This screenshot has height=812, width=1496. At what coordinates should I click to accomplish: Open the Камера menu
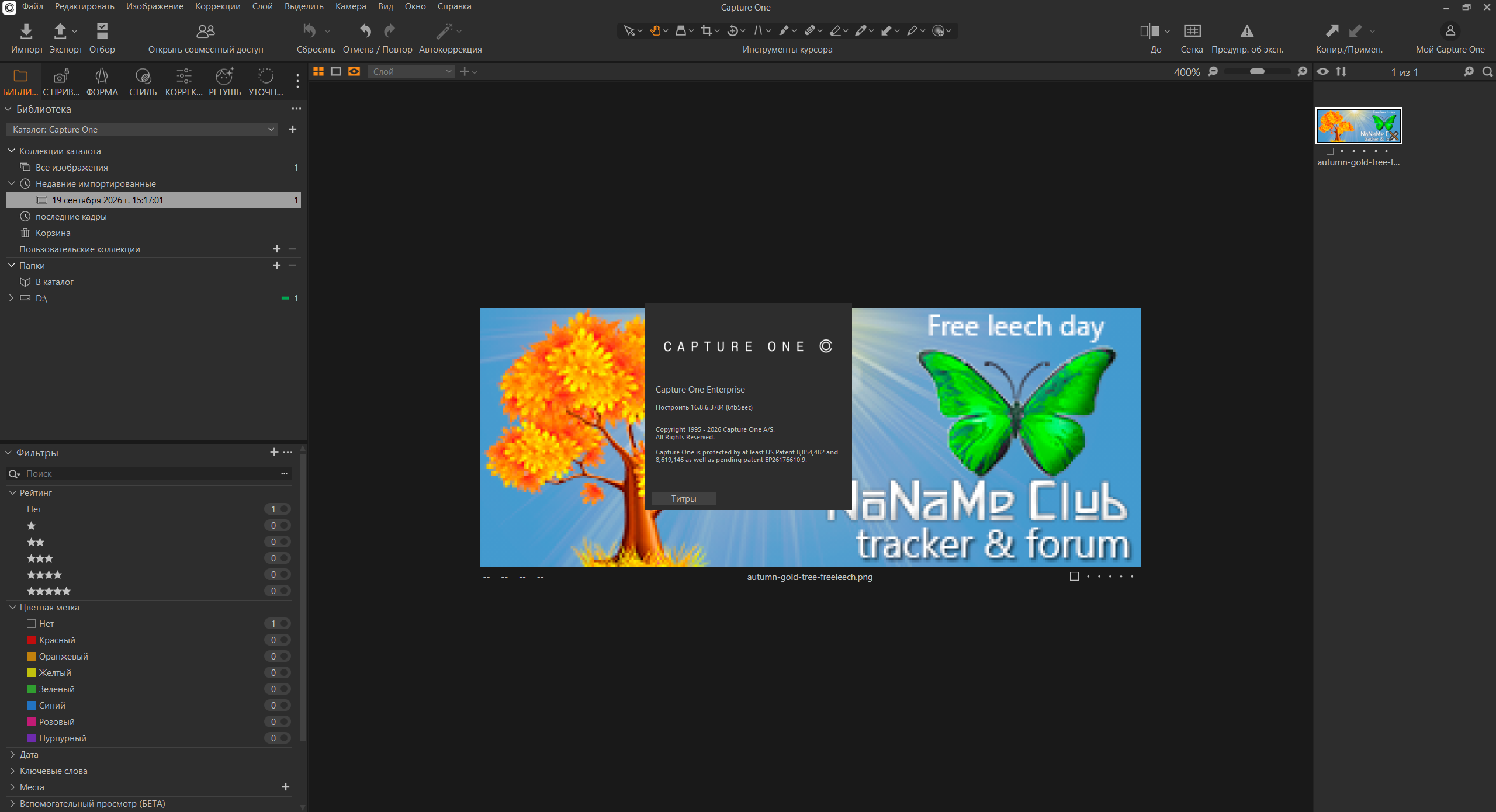point(351,6)
